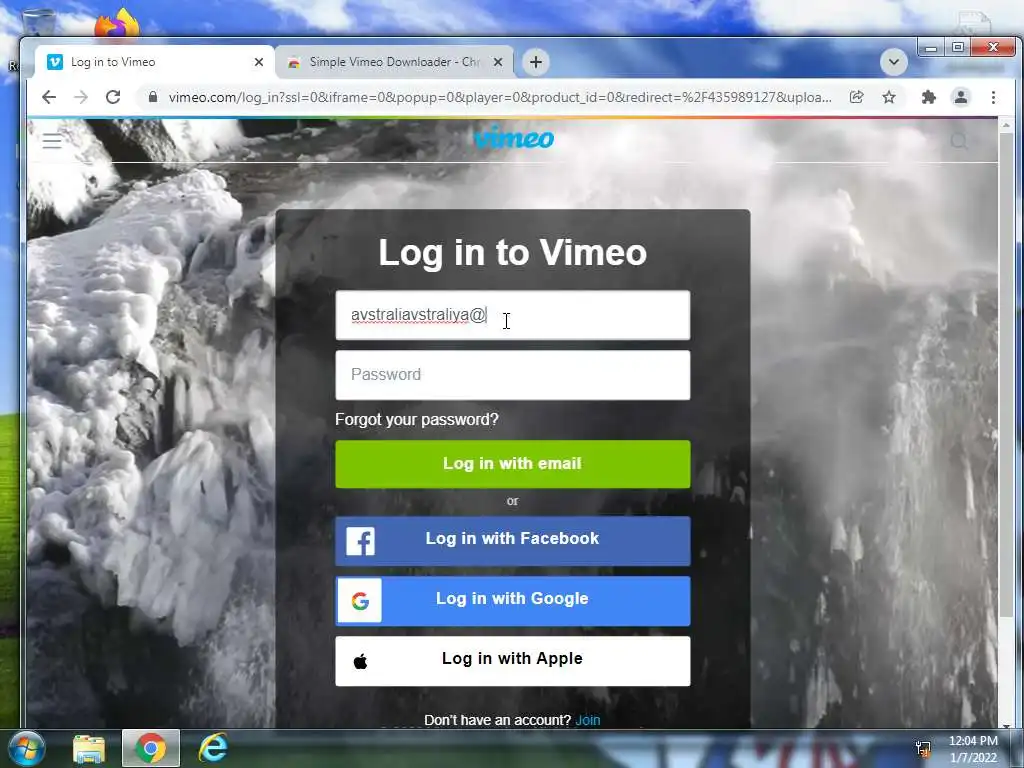Click Log in with Facebook button
The width and height of the screenshot is (1024, 768).
(x=513, y=541)
